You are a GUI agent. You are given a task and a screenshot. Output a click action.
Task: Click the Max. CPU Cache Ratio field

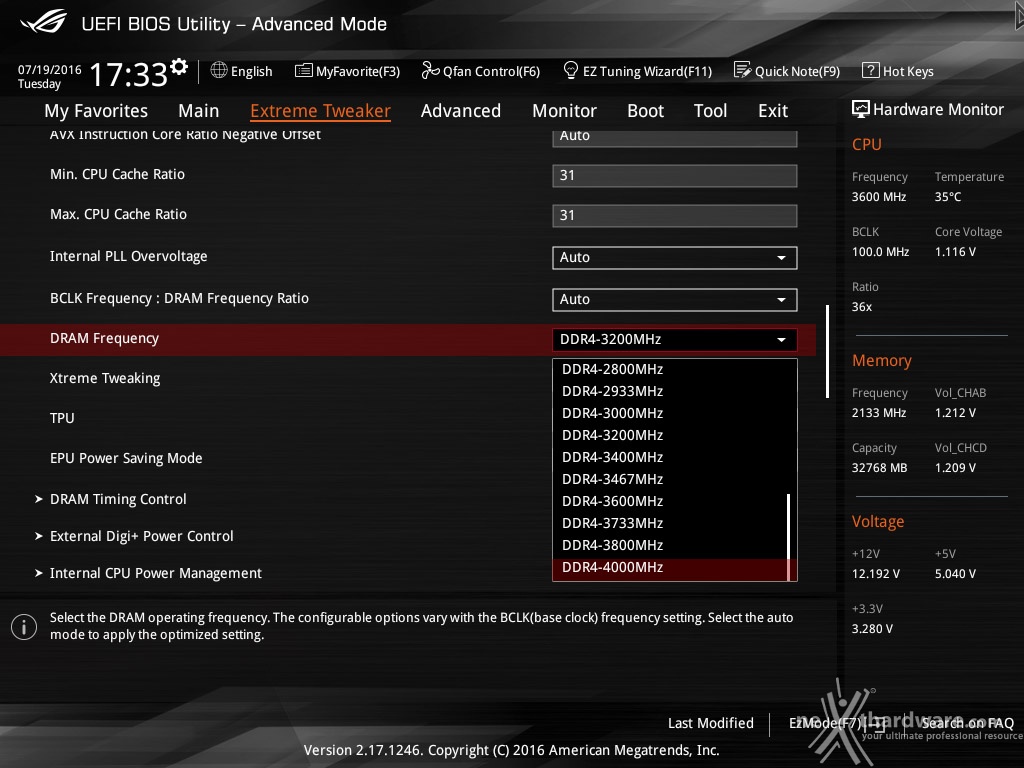pyautogui.click(x=675, y=216)
